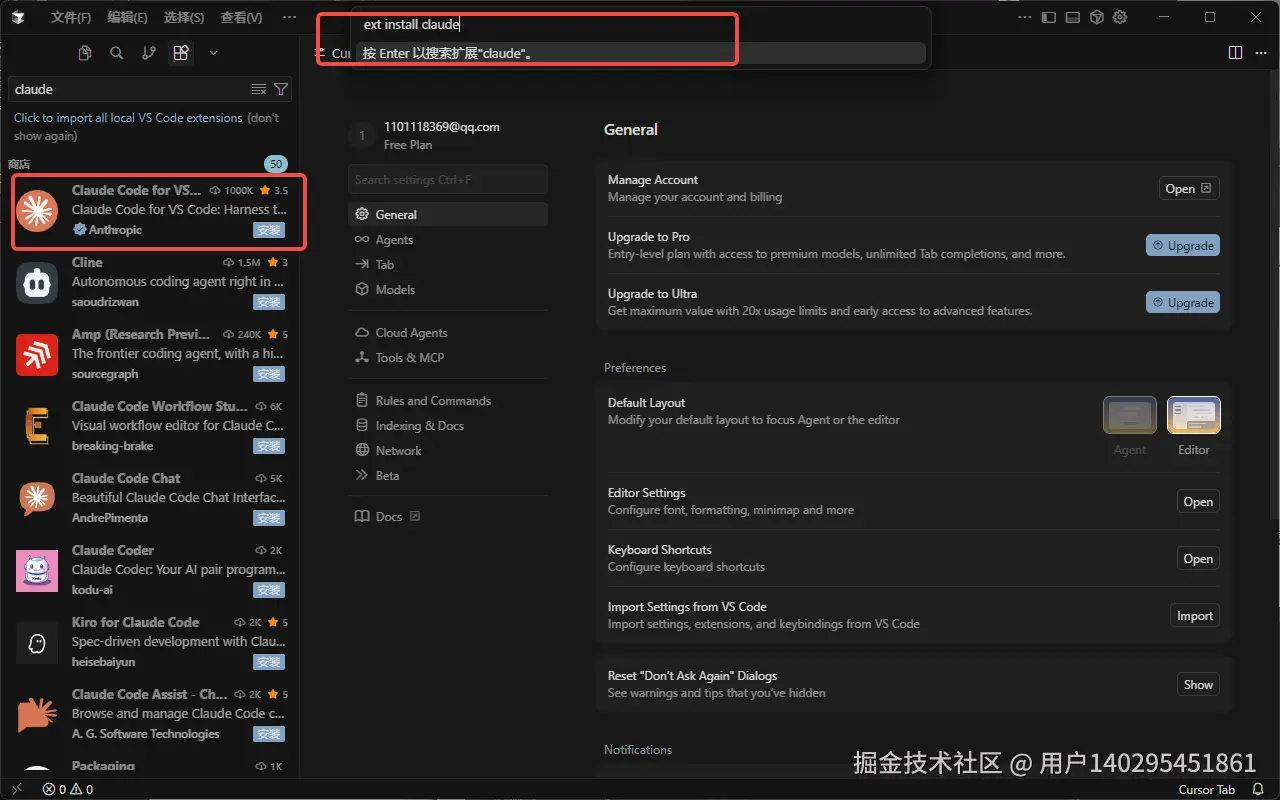Install Claude Code Chat by AndrePimenta
Viewport: 1280px width, 800px height.
click(x=269, y=518)
